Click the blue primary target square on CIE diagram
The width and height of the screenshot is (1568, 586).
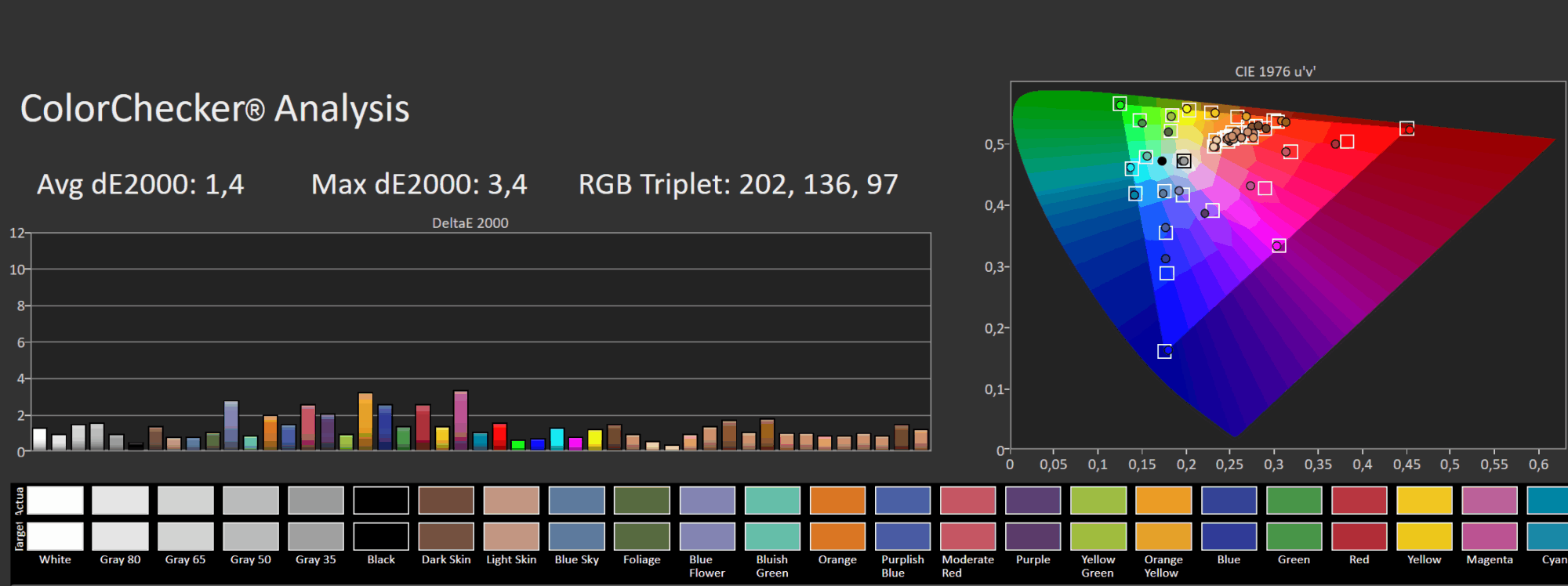click(x=1165, y=352)
